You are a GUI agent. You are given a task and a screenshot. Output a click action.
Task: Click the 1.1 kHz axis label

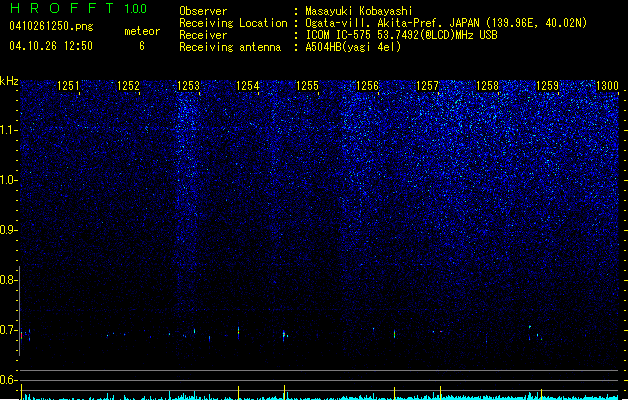[8, 130]
